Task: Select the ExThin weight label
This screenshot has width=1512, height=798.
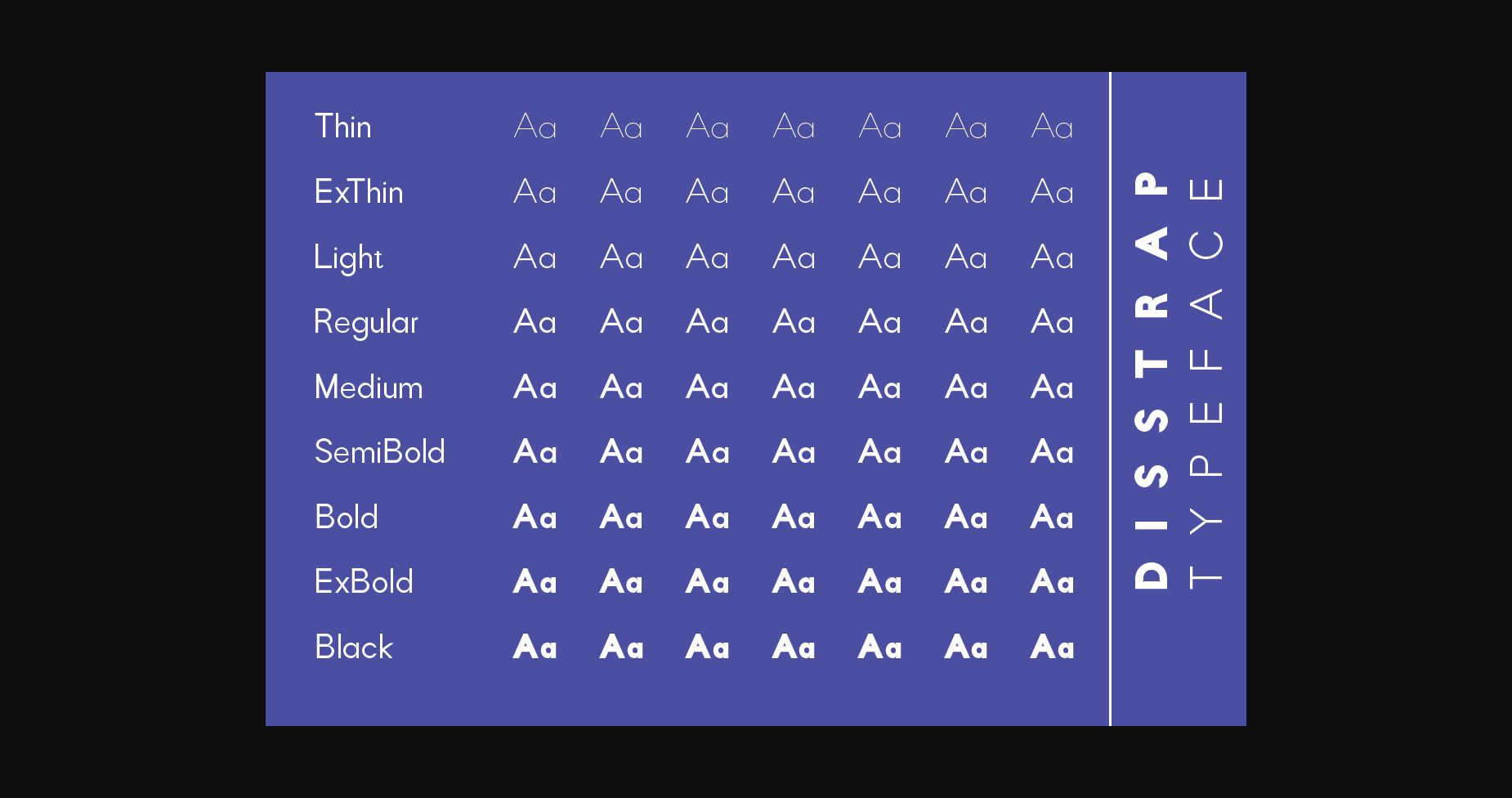Action: tap(359, 192)
